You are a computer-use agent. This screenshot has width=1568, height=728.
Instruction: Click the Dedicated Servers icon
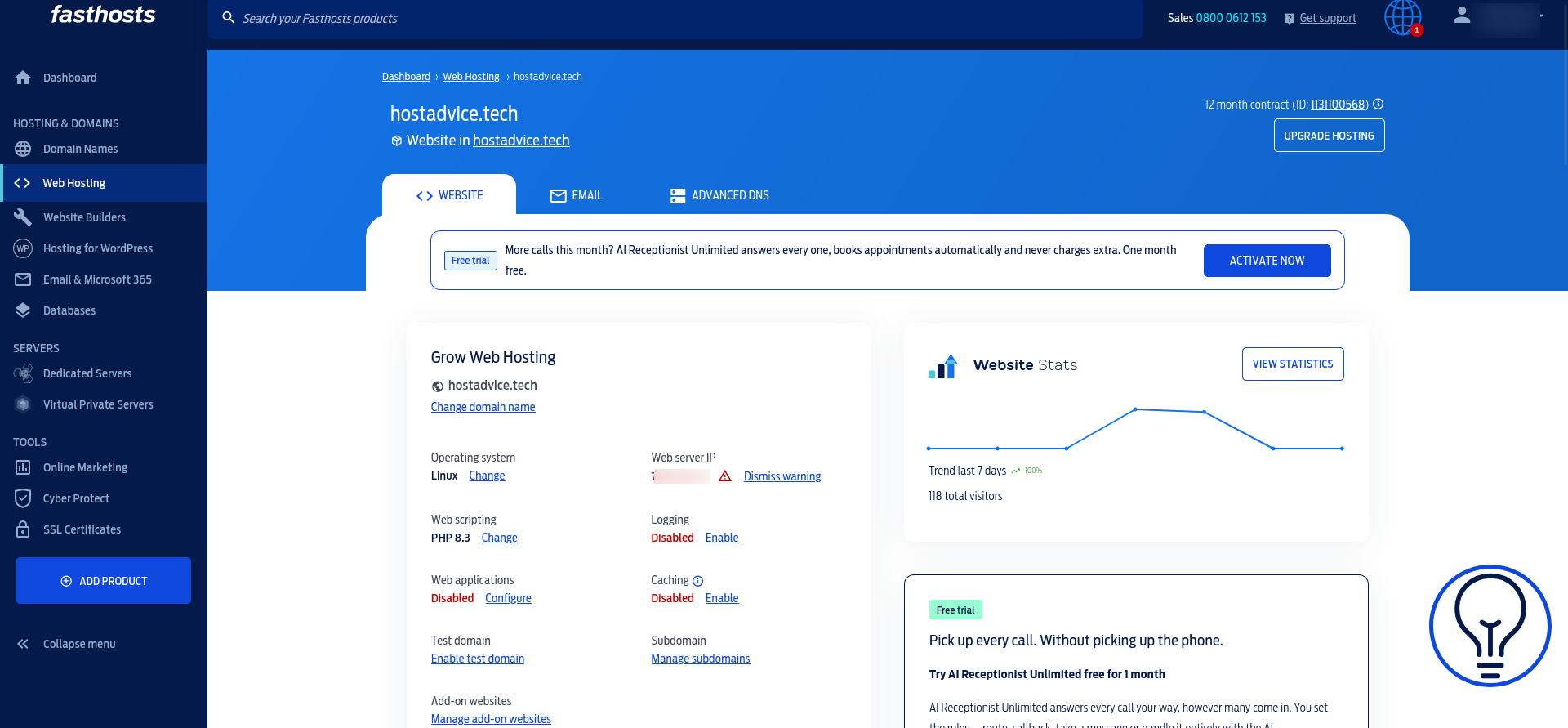(x=23, y=373)
